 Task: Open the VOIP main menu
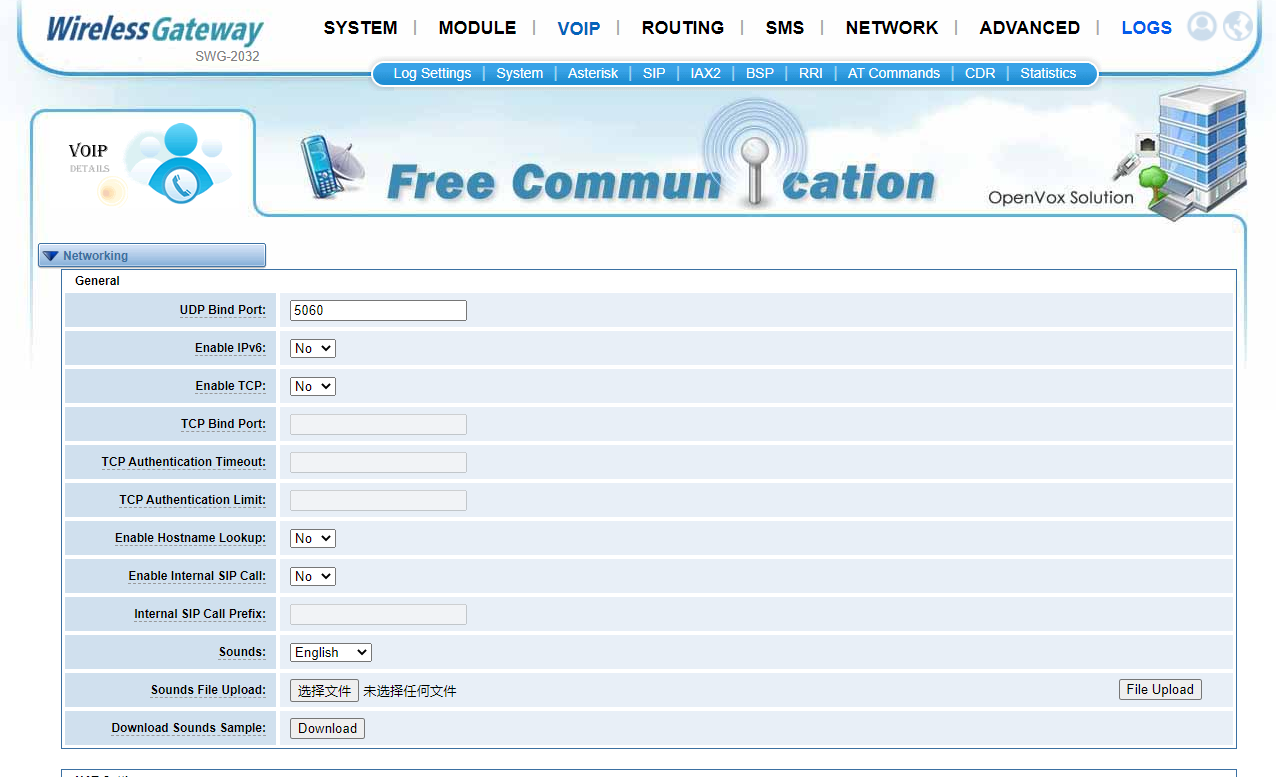[579, 28]
